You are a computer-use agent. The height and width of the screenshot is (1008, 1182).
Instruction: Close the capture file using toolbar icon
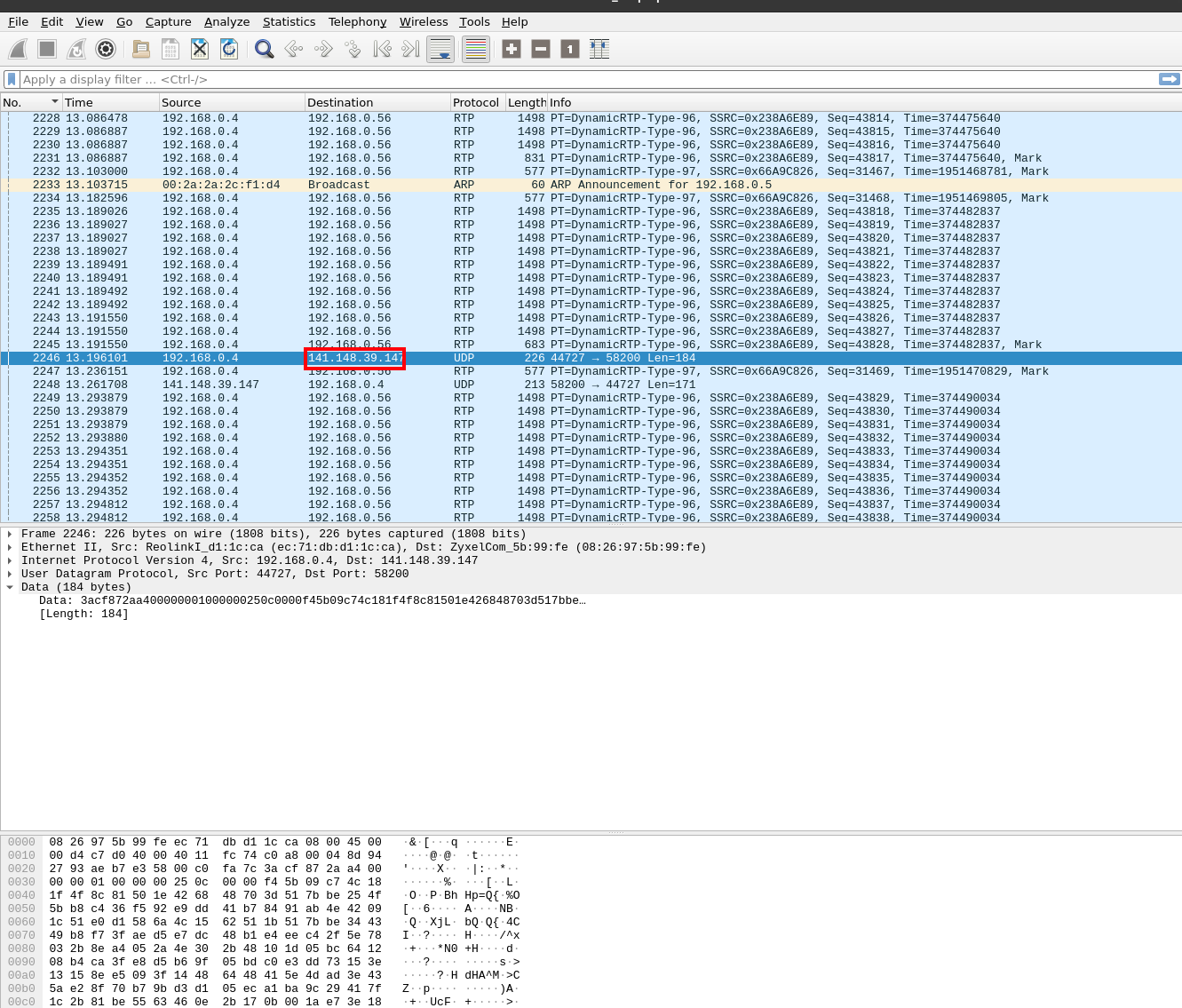click(200, 49)
